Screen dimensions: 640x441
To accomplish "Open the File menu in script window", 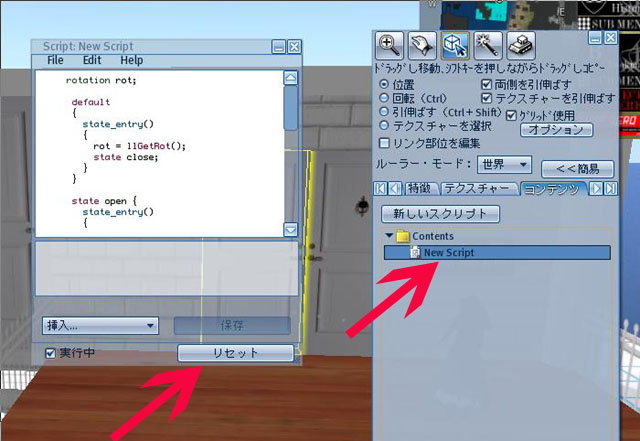I will pyautogui.click(x=55, y=60).
